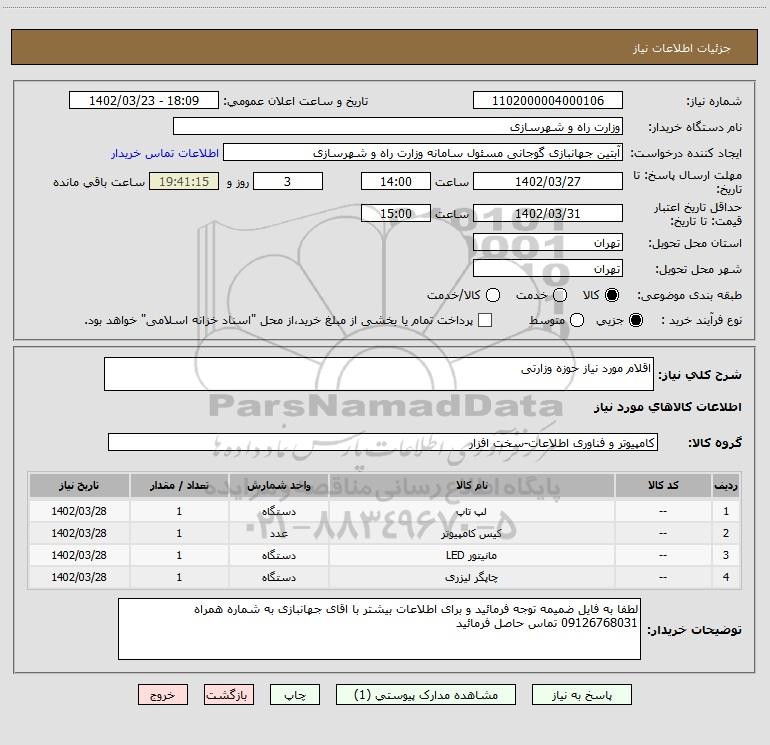The width and height of the screenshot is (770, 745).
Task: Select the چاپگر لیزری item cell
Action: coord(471,578)
